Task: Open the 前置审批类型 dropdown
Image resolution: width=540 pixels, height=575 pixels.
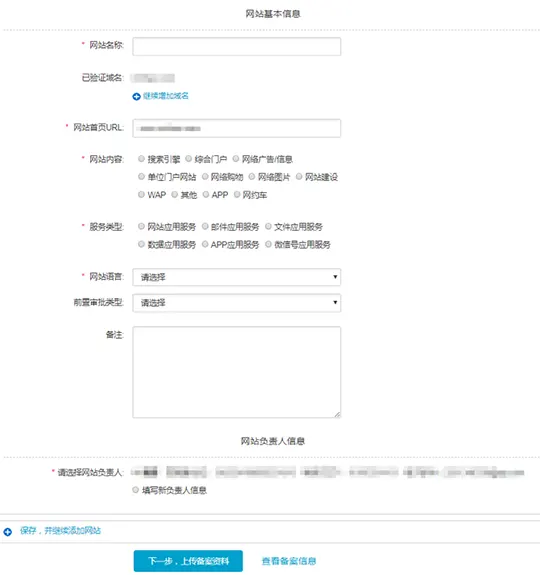Action: (x=236, y=303)
